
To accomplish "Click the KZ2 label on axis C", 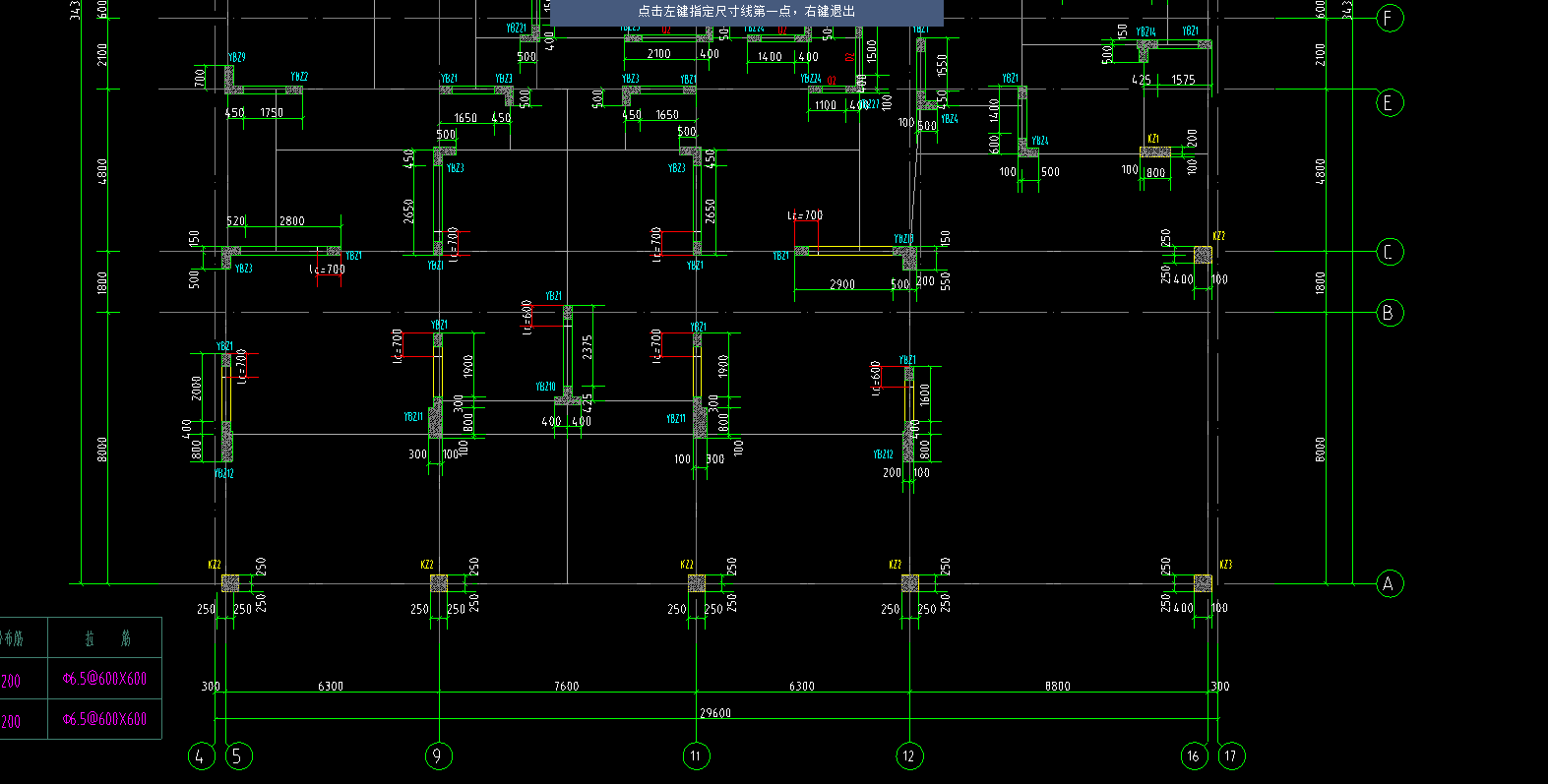I will [1218, 236].
